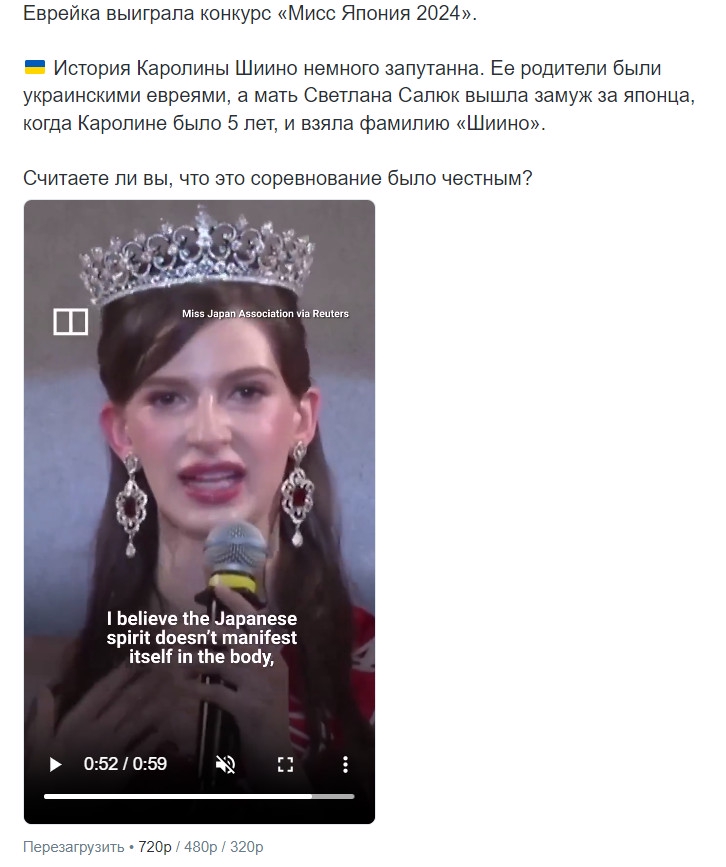The width and height of the screenshot is (726, 867).
Task: Click the question 'Считаете ли вы' text
Action: tap(278, 178)
